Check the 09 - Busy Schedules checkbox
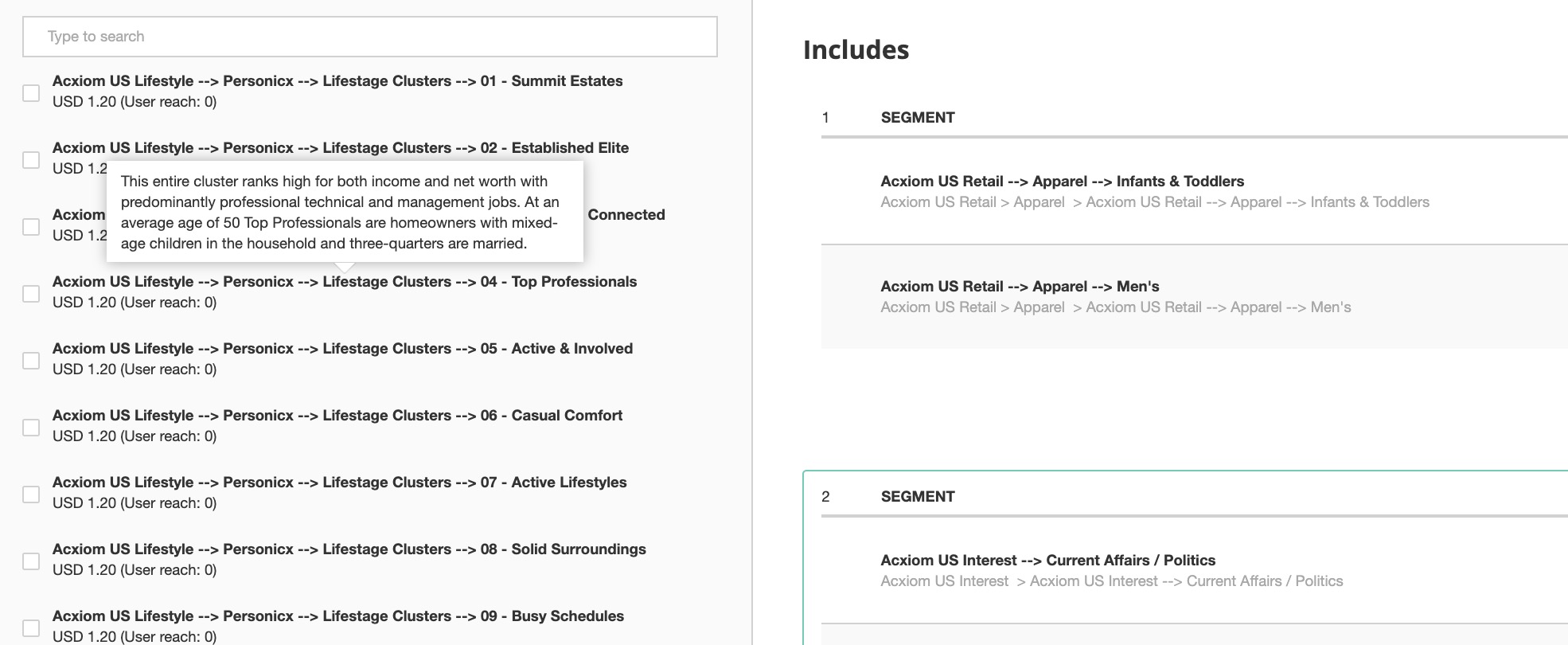Screen dimensions: 1568x645 [x=31, y=628]
